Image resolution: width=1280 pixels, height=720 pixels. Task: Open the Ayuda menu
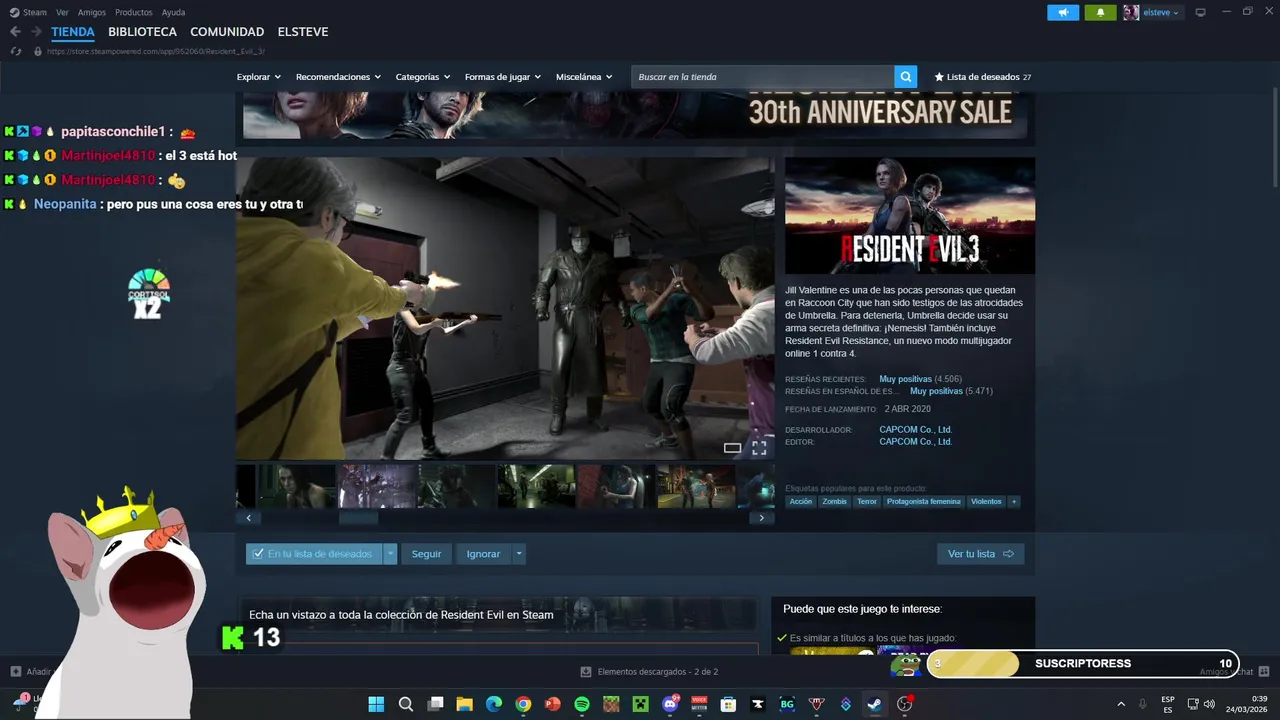[x=173, y=12]
